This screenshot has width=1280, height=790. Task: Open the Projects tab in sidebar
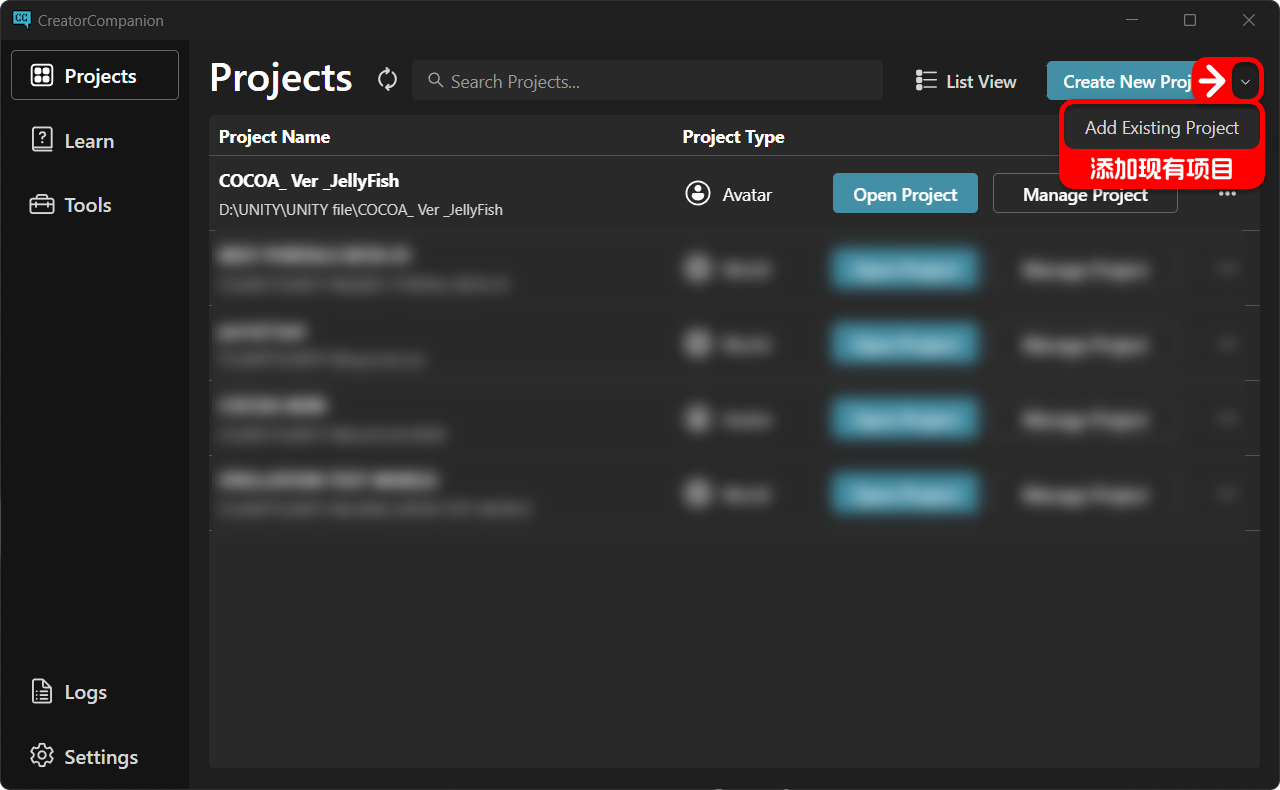[x=95, y=75]
